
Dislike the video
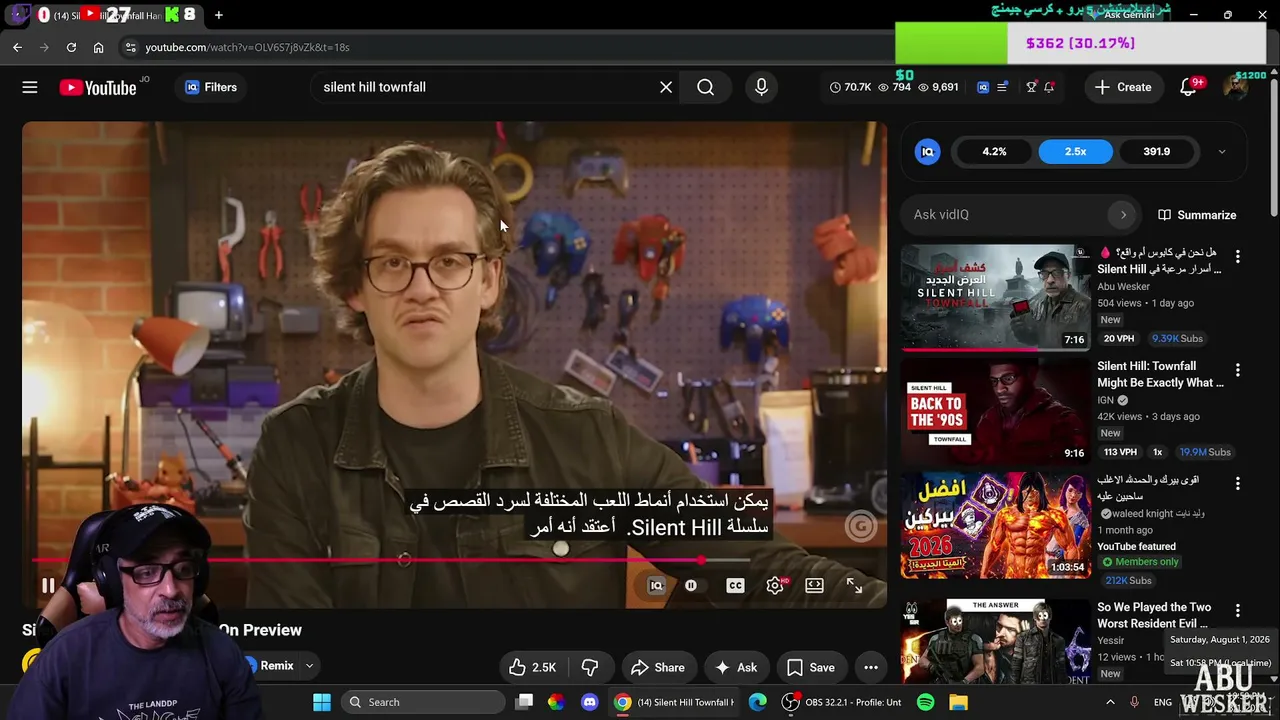point(590,667)
